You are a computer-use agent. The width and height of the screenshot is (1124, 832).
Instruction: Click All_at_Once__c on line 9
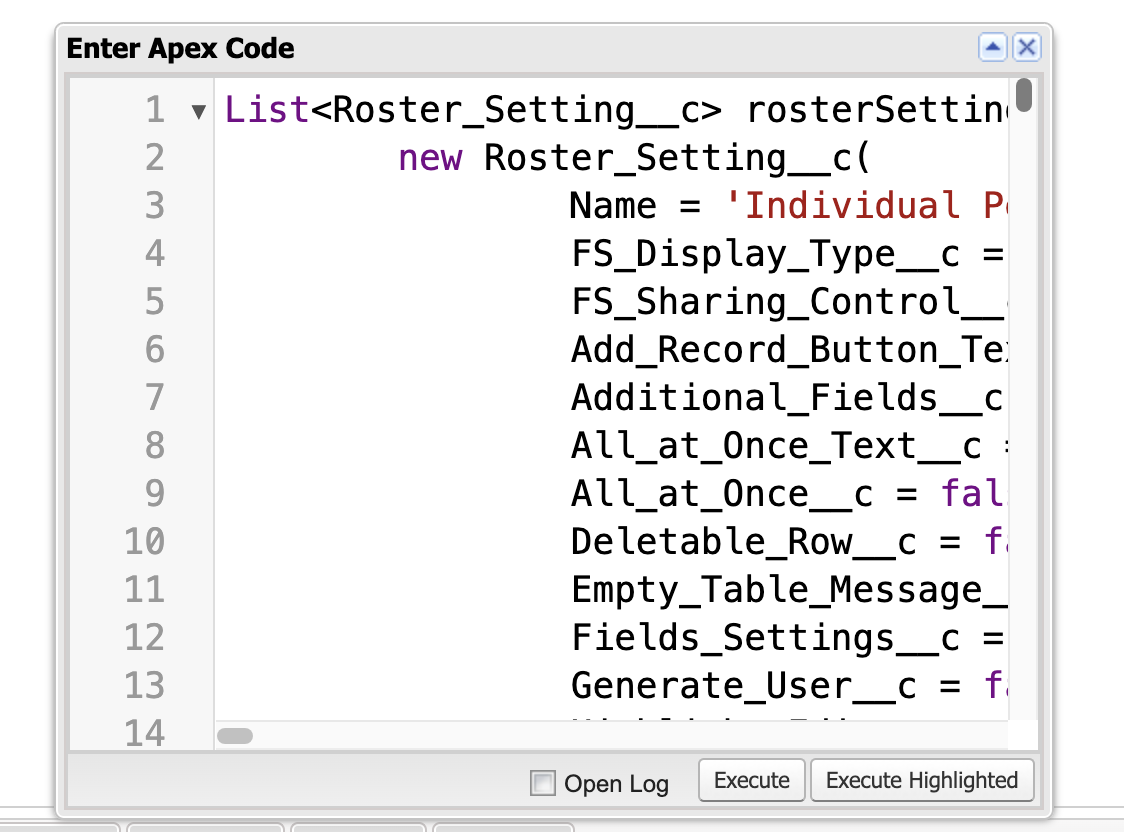pos(723,494)
